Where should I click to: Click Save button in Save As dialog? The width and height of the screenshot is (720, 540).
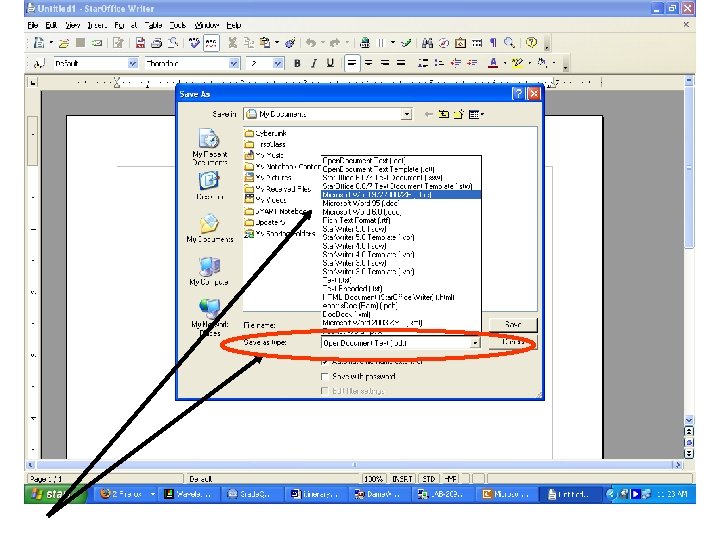point(513,324)
